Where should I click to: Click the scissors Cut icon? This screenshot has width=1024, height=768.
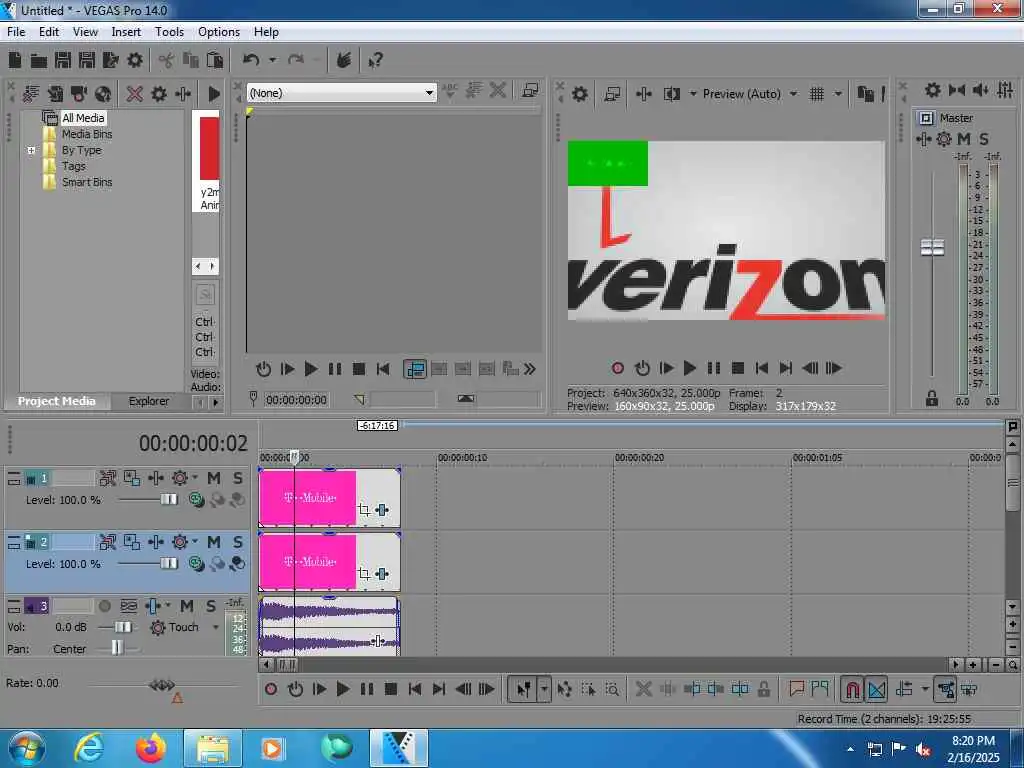(166, 61)
